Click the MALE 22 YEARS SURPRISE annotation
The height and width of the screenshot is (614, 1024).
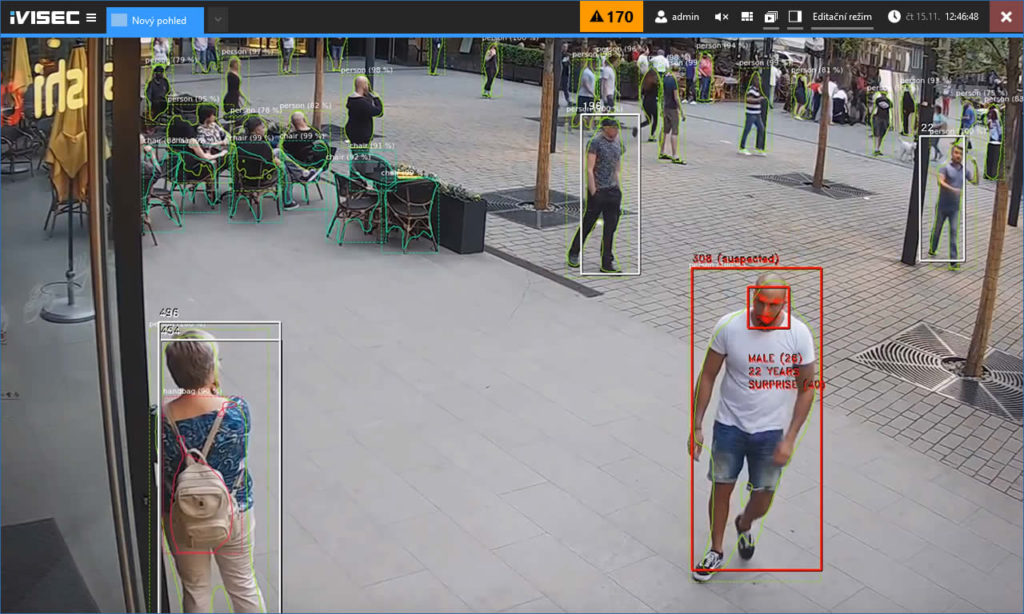786,372
